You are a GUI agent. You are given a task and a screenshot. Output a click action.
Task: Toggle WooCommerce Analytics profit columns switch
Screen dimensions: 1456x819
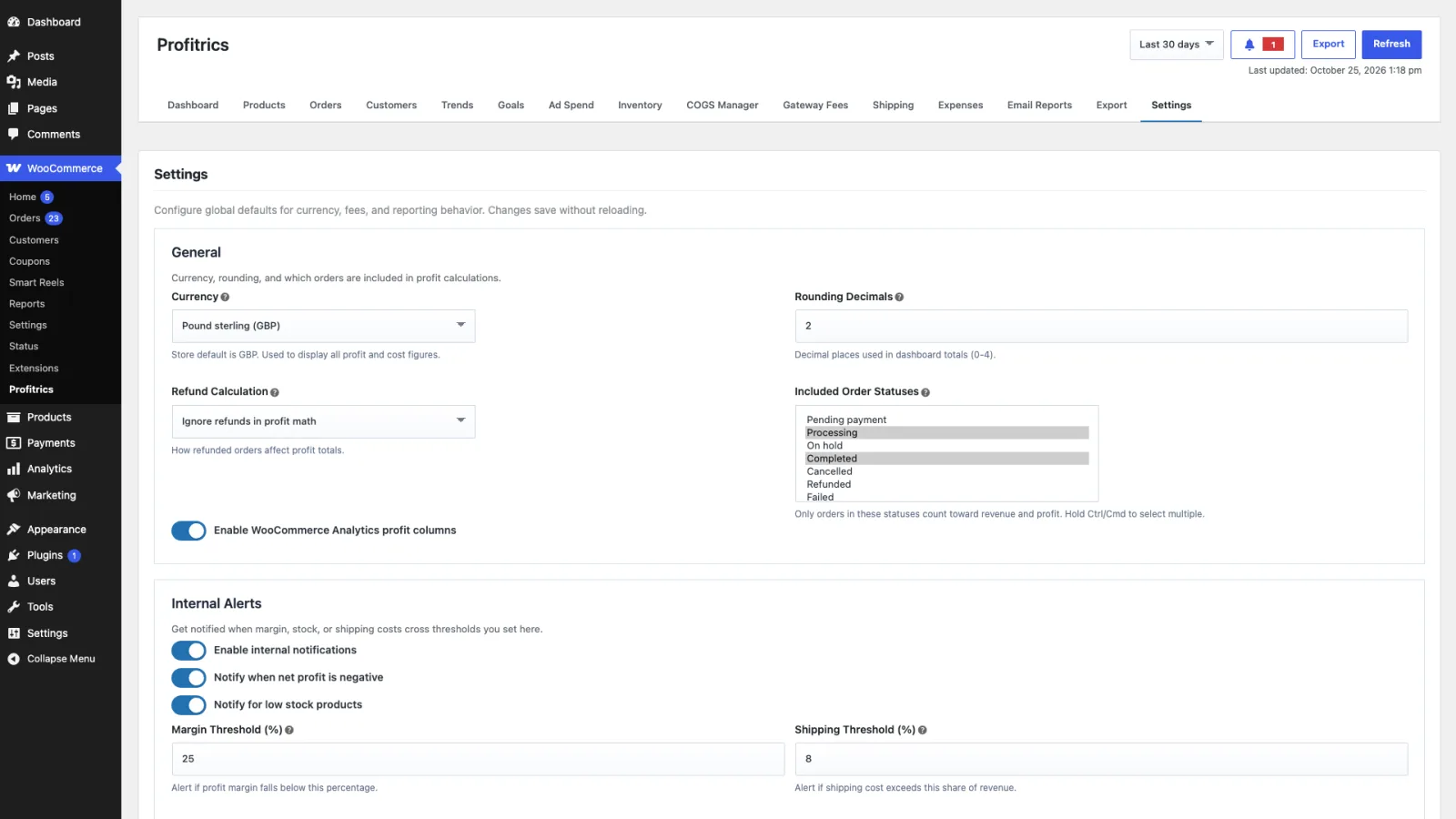pos(188,531)
